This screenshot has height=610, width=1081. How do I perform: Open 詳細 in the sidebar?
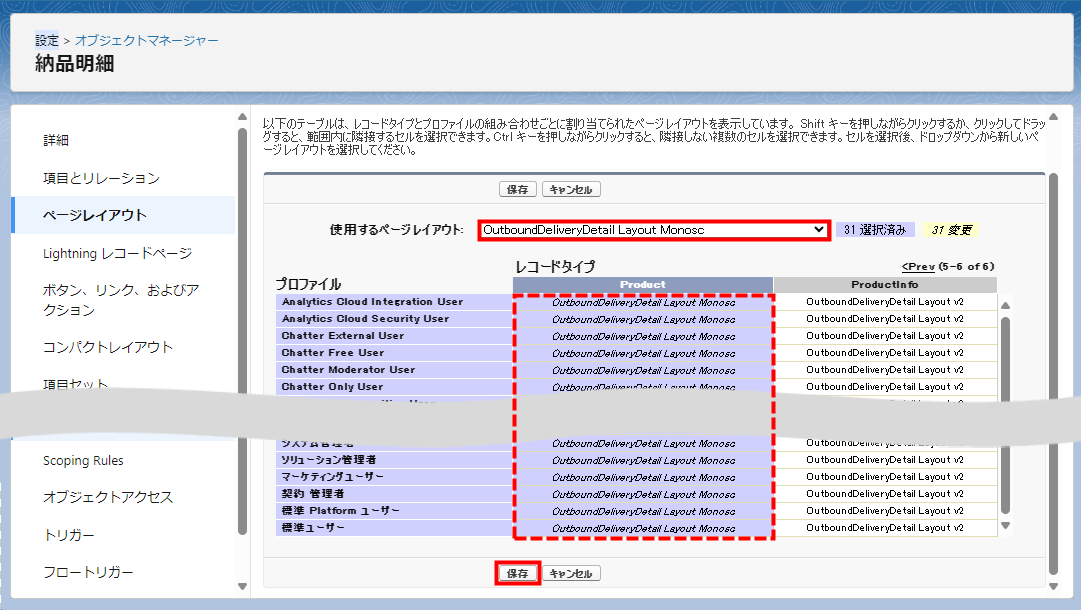[x=56, y=141]
